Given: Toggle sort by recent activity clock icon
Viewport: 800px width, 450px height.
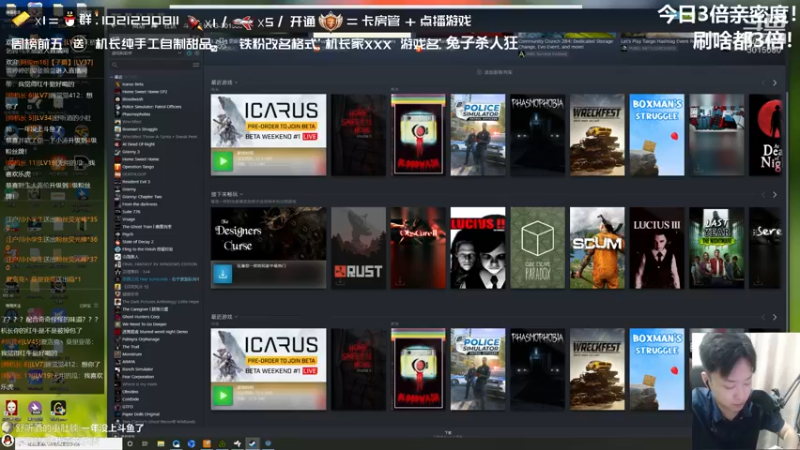Looking at the screenshot, I should coord(189,53).
